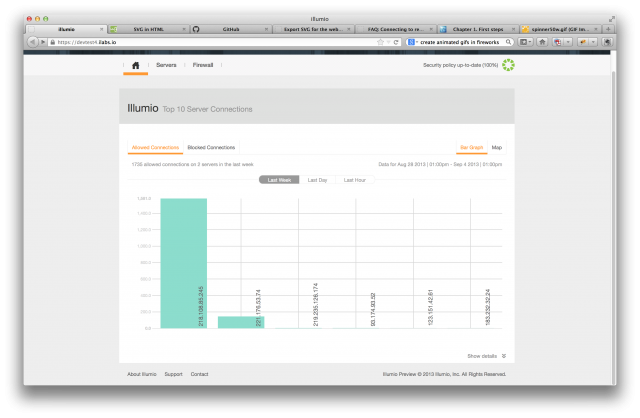Close the GitHub browser tab
Screen dimensions: 640x418
click(266, 29)
